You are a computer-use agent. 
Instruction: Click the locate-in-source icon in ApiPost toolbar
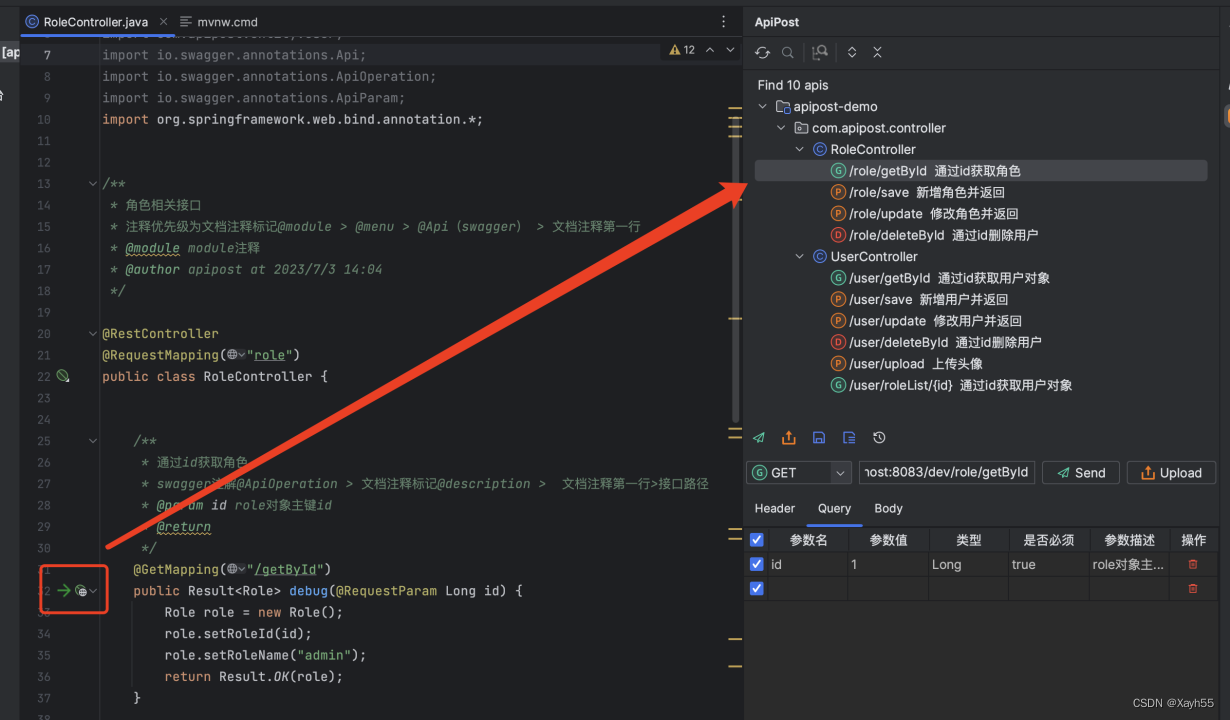(x=819, y=51)
